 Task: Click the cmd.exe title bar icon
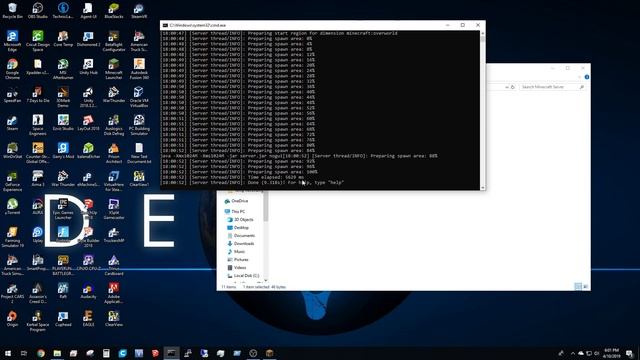[x=165, y=25]
